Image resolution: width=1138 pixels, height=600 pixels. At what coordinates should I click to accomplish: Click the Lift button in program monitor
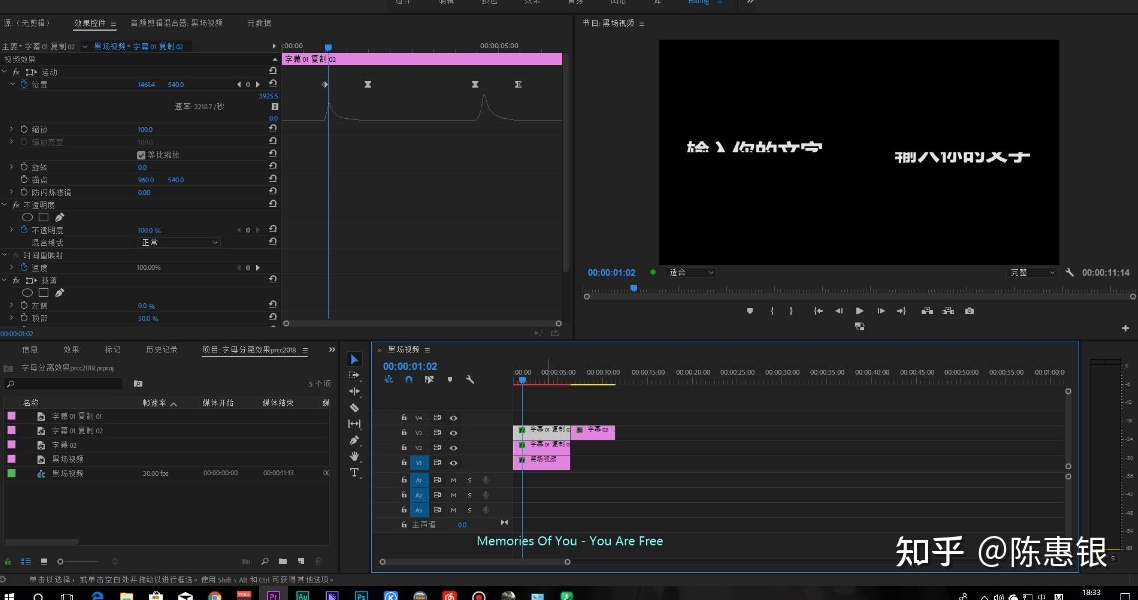(927, 311)
